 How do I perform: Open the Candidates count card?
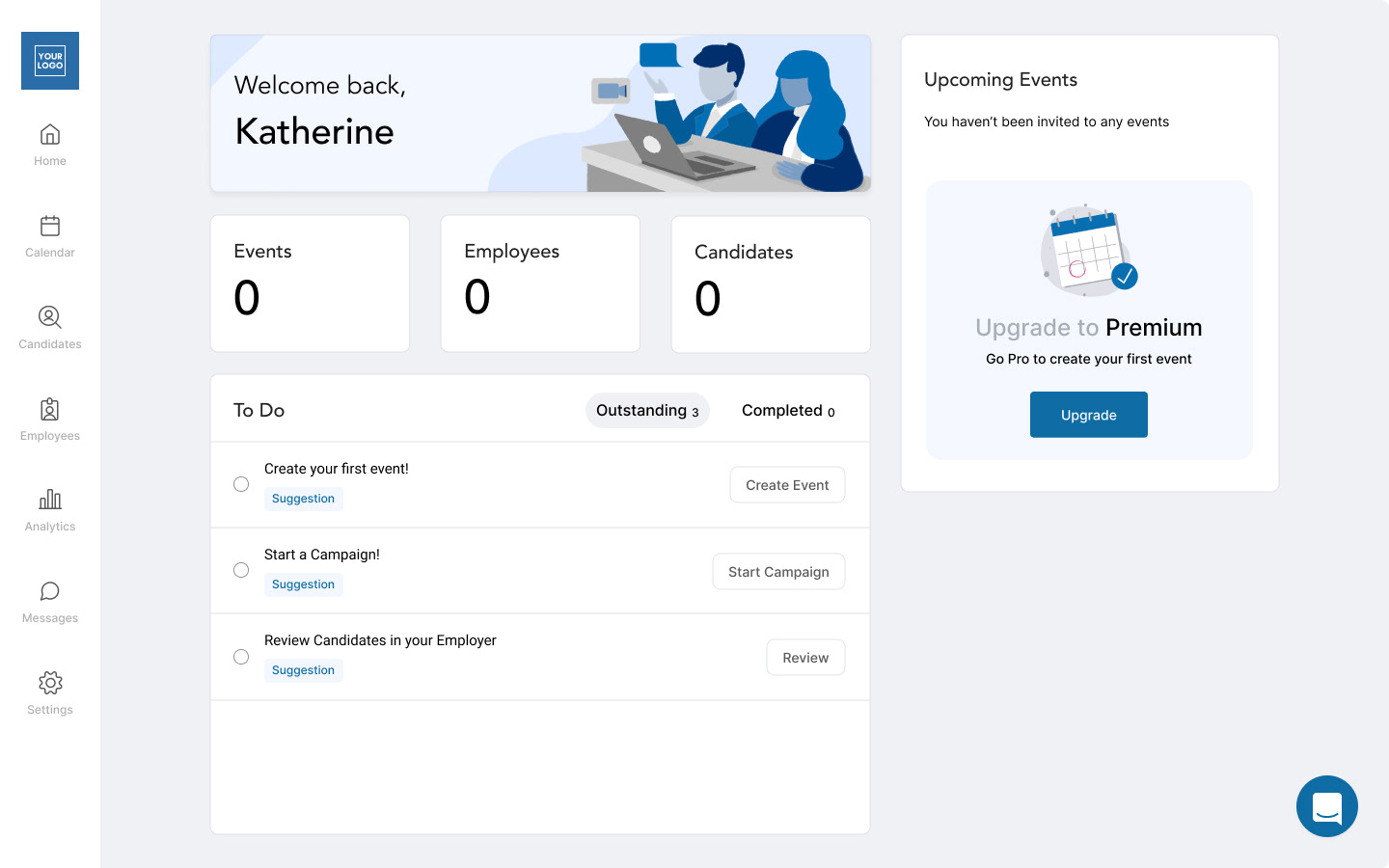771,284
